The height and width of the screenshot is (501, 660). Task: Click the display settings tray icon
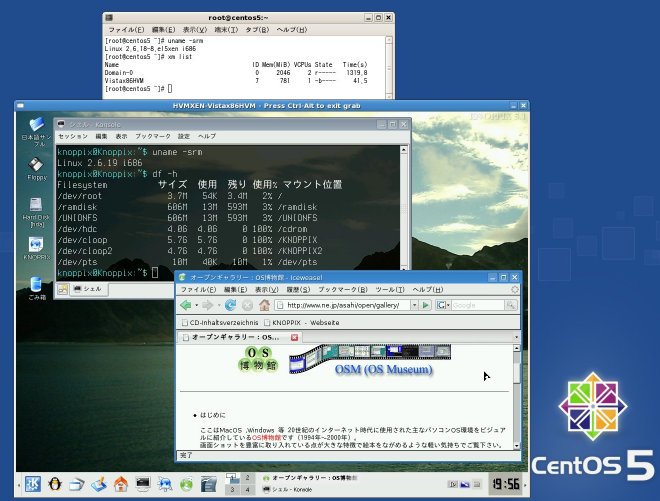(465, 484)
